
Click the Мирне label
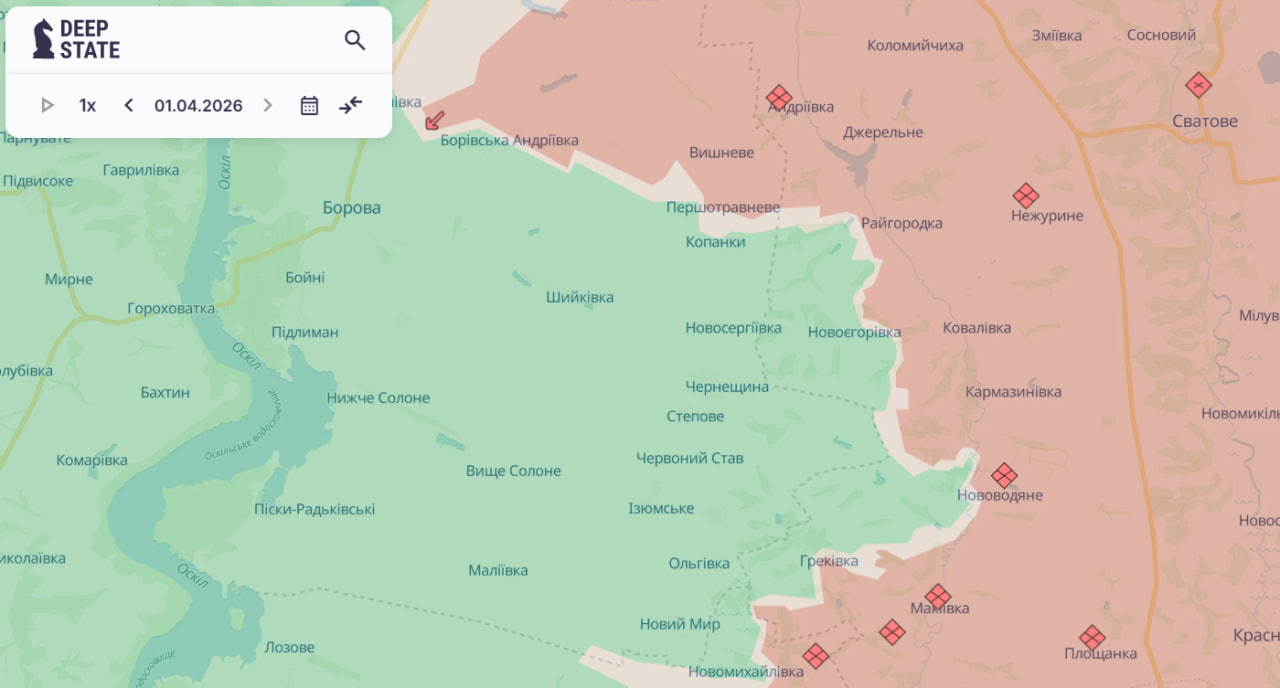coord(69,279)
